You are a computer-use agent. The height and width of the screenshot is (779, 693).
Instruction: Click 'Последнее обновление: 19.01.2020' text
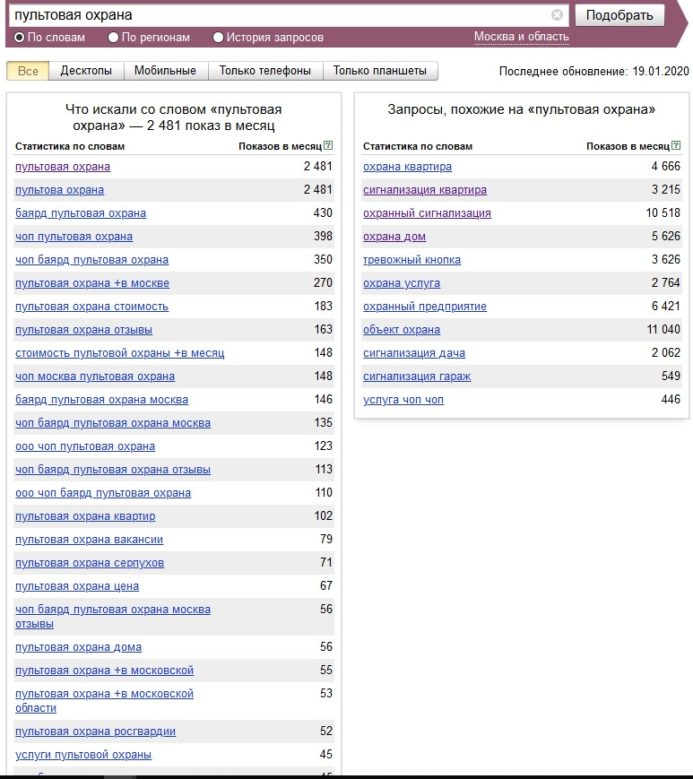[594, 72]
